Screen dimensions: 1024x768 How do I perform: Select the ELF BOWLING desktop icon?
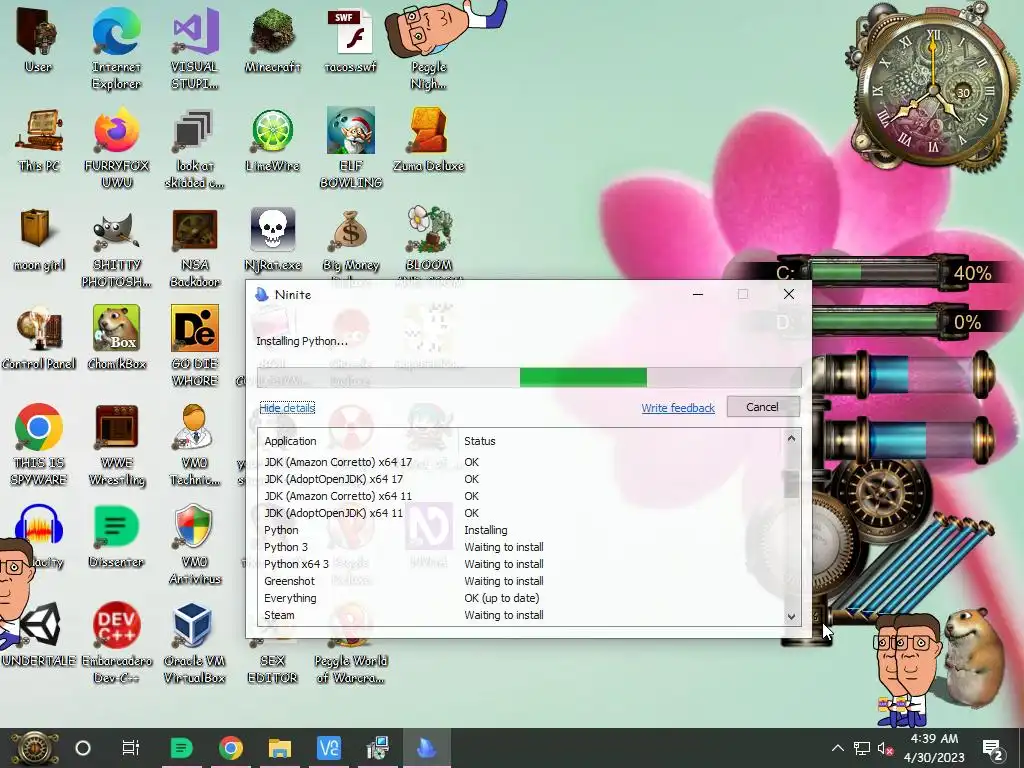pos(351,149)
